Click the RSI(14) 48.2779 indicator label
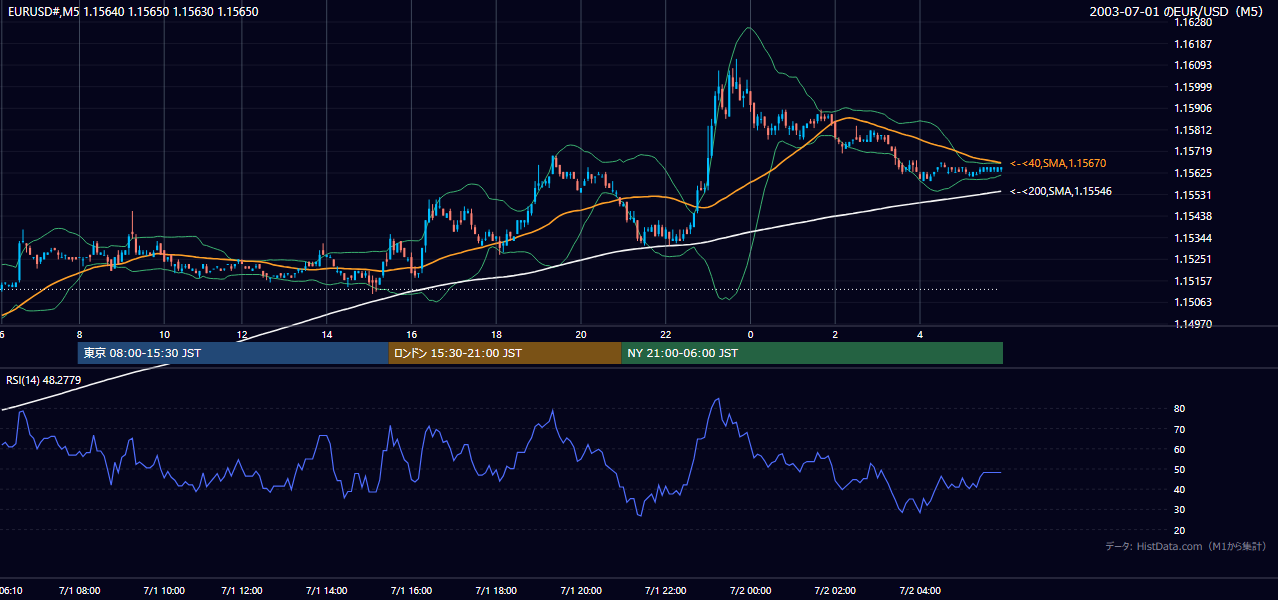 (44, 380)
